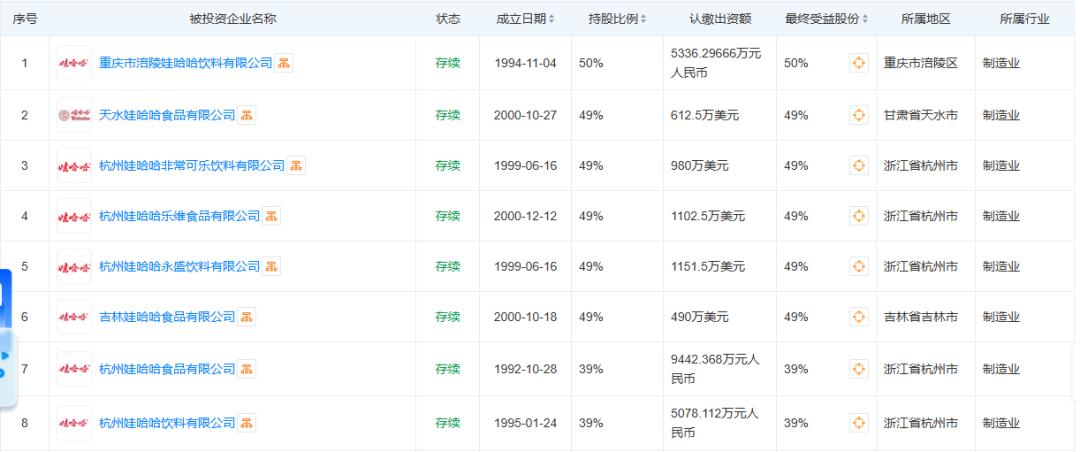Click 所属地区 column header
Screen dimensions: 1080x452
coord(926,19)
